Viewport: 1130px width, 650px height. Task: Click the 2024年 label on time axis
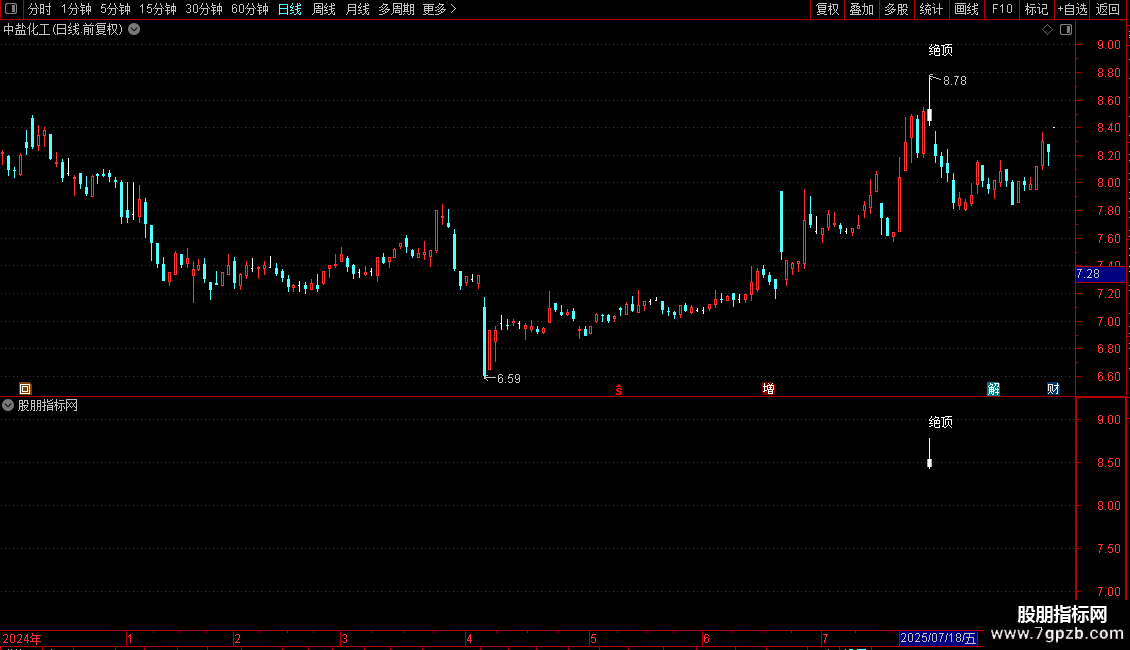pos(22,639)
